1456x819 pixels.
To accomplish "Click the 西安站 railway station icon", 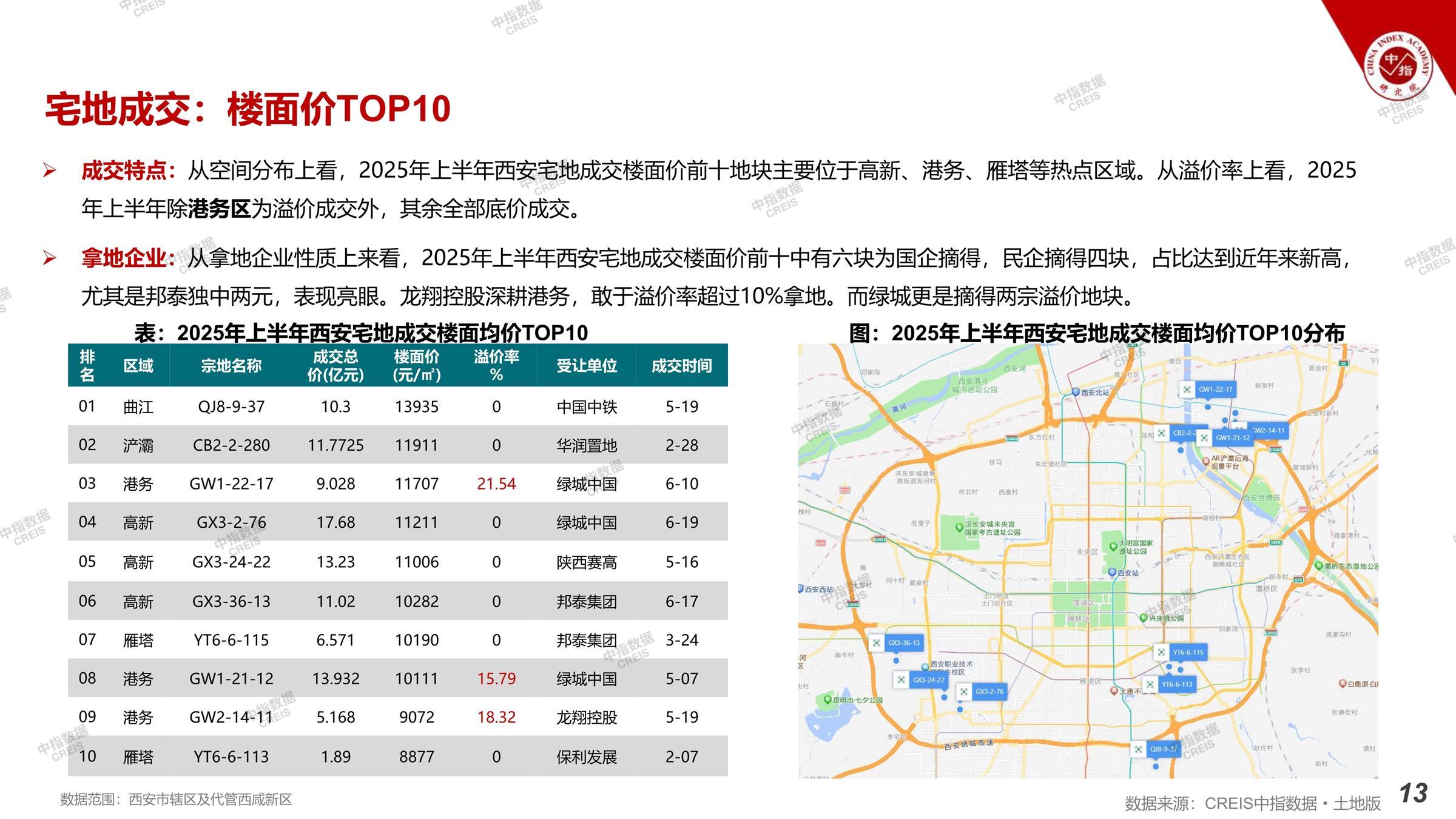I will (1112, 573).
